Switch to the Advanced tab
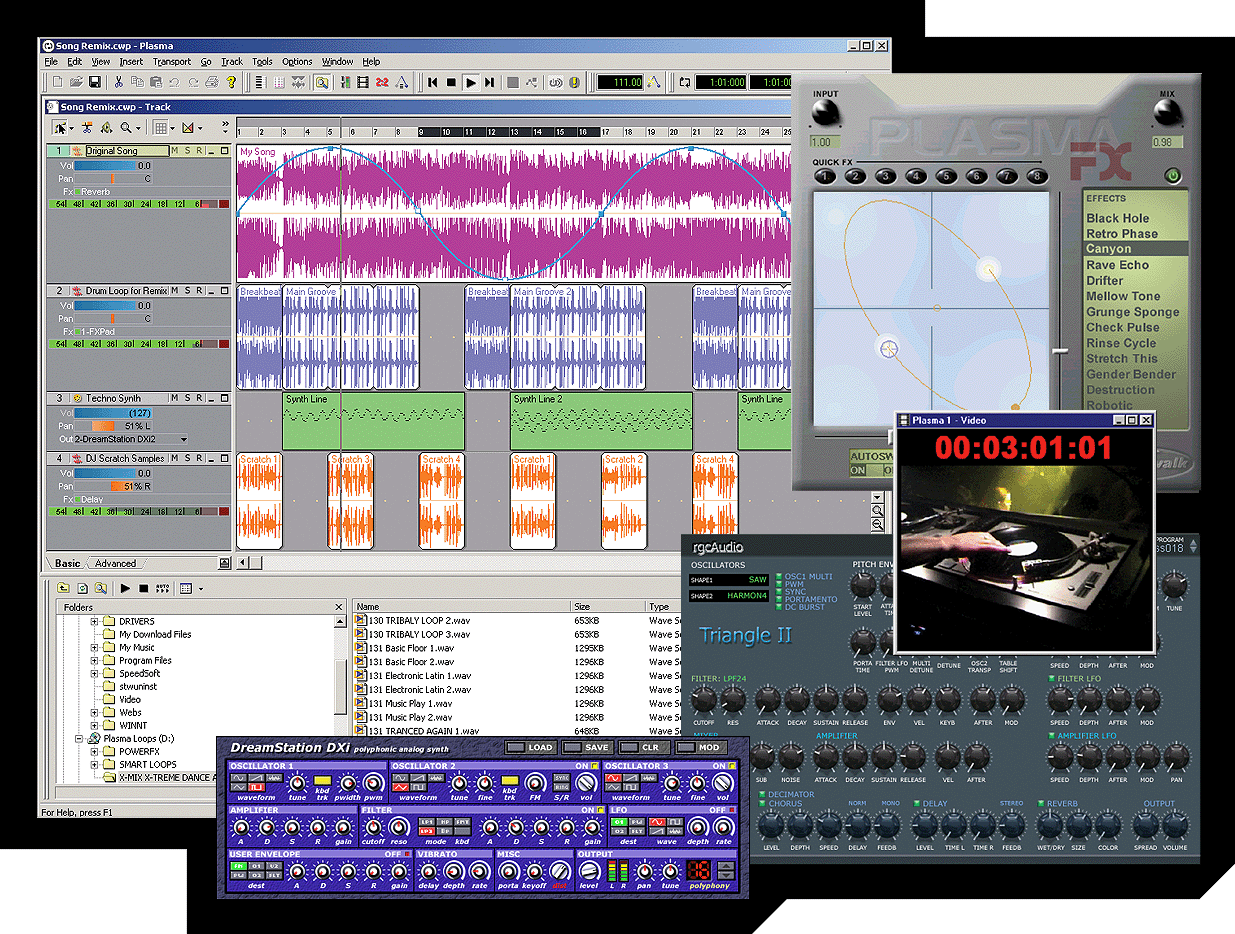 tap(115, 563)
